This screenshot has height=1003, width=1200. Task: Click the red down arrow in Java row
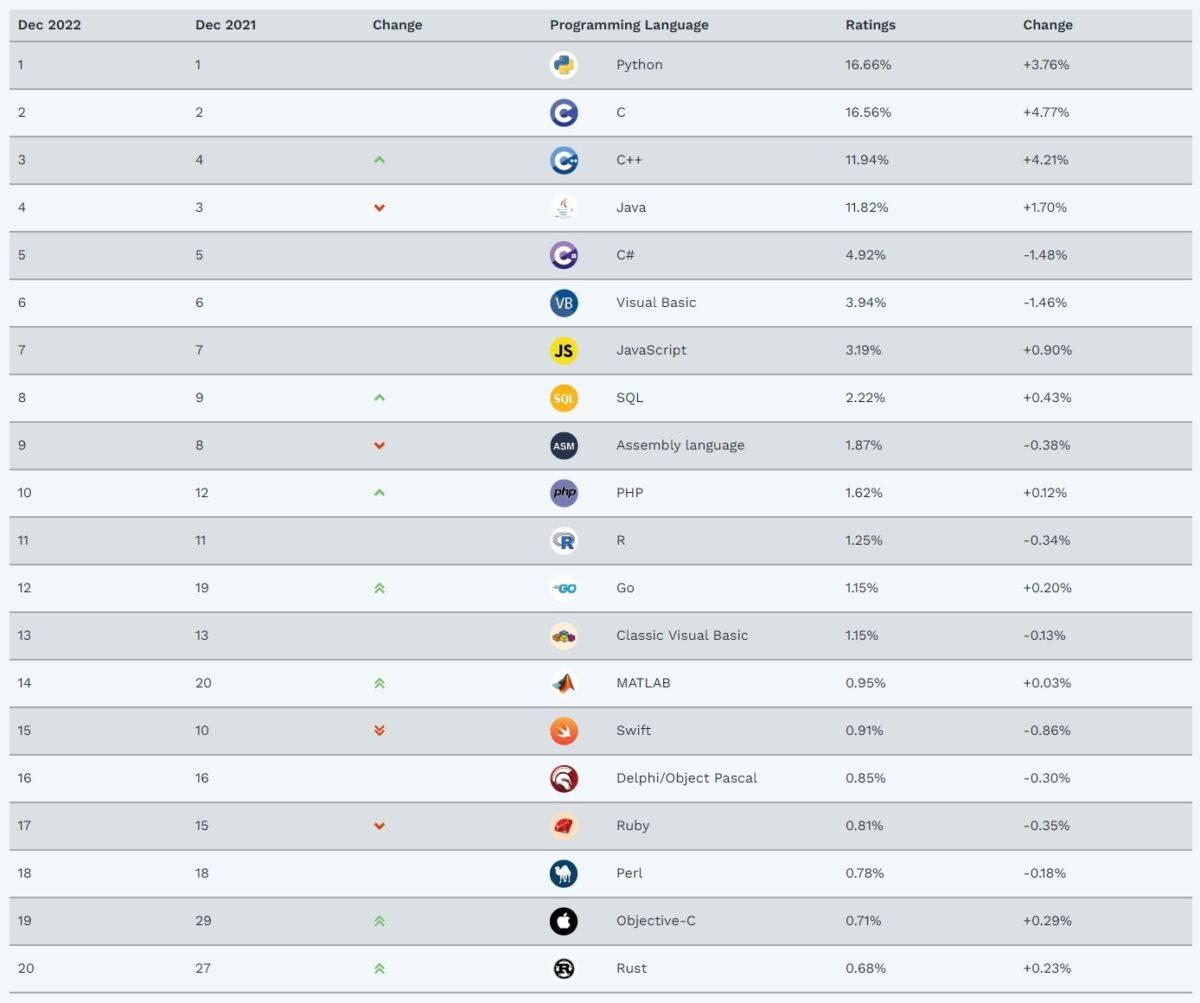coord(379,208)
